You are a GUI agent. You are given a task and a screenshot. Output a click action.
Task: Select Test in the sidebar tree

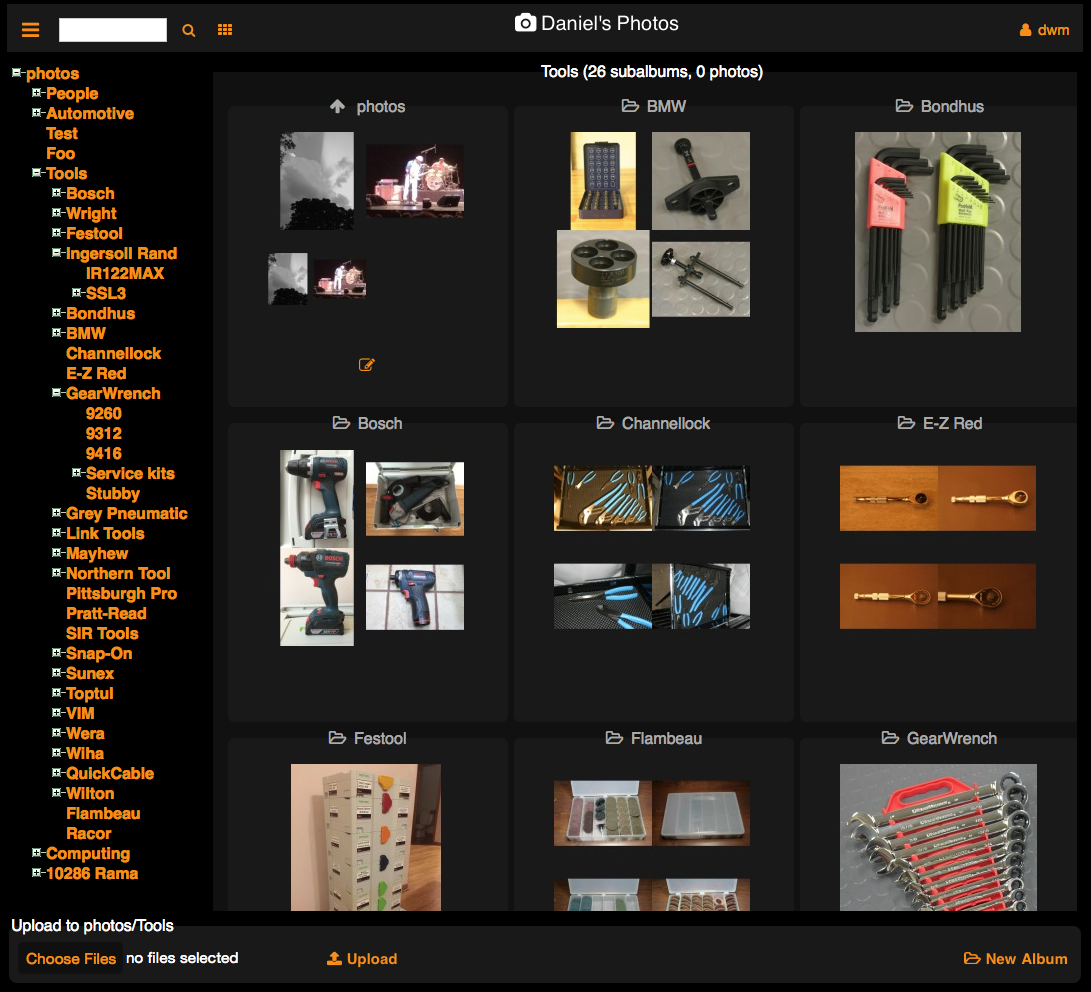pyautogui.click(x=62, y=134)
